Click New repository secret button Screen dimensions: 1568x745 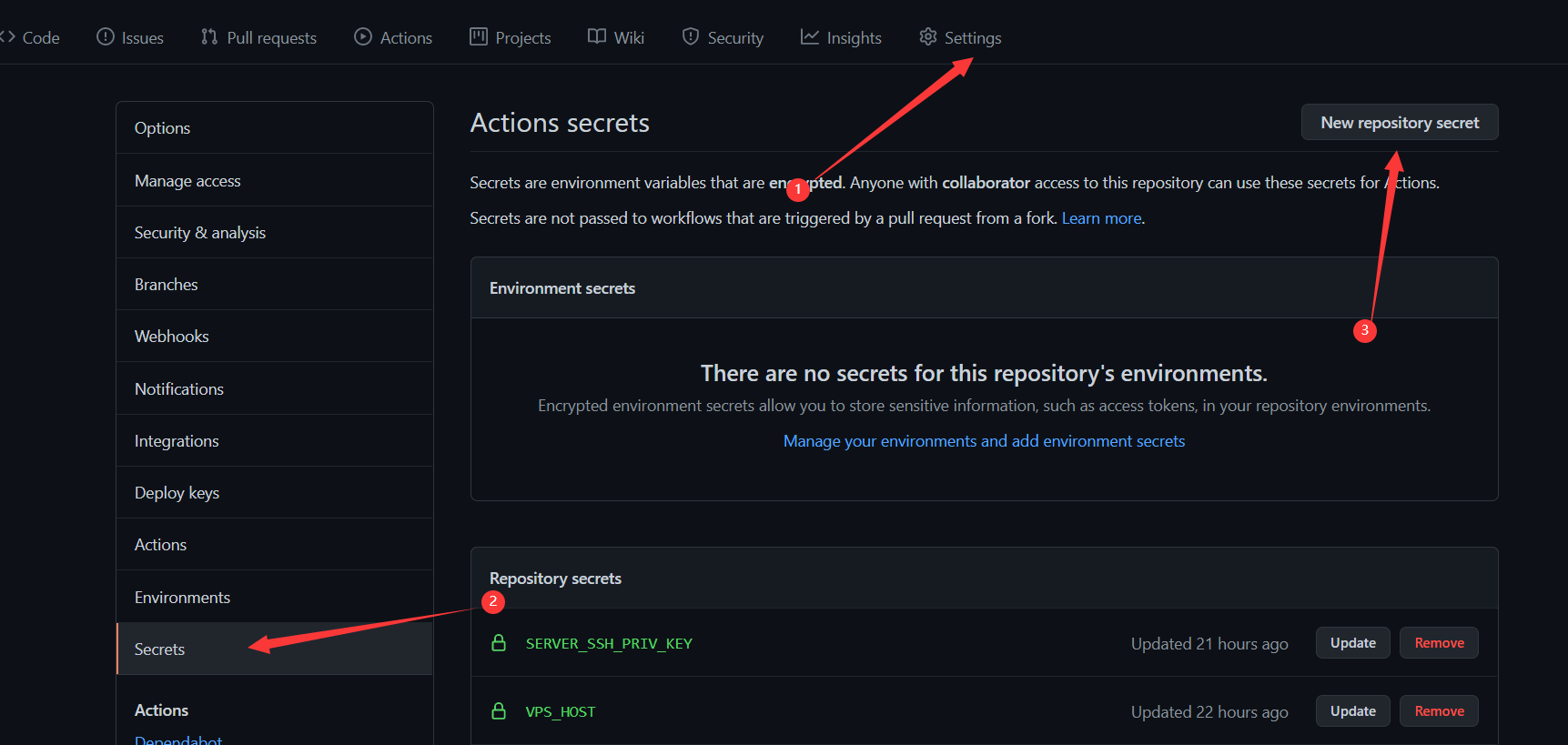(1400, 123)
